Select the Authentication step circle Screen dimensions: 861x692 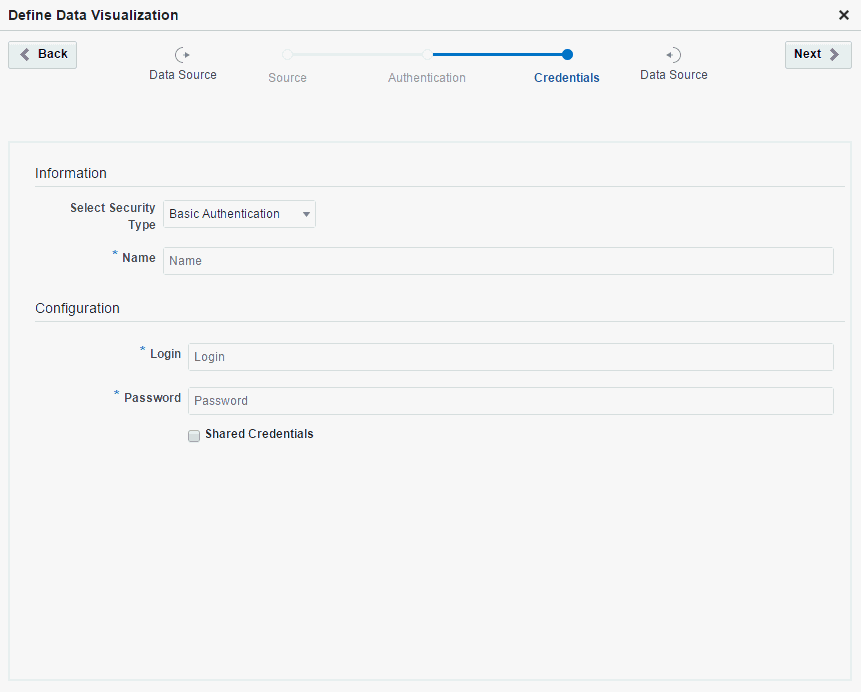pyautogui.click(x=427, y=54)
